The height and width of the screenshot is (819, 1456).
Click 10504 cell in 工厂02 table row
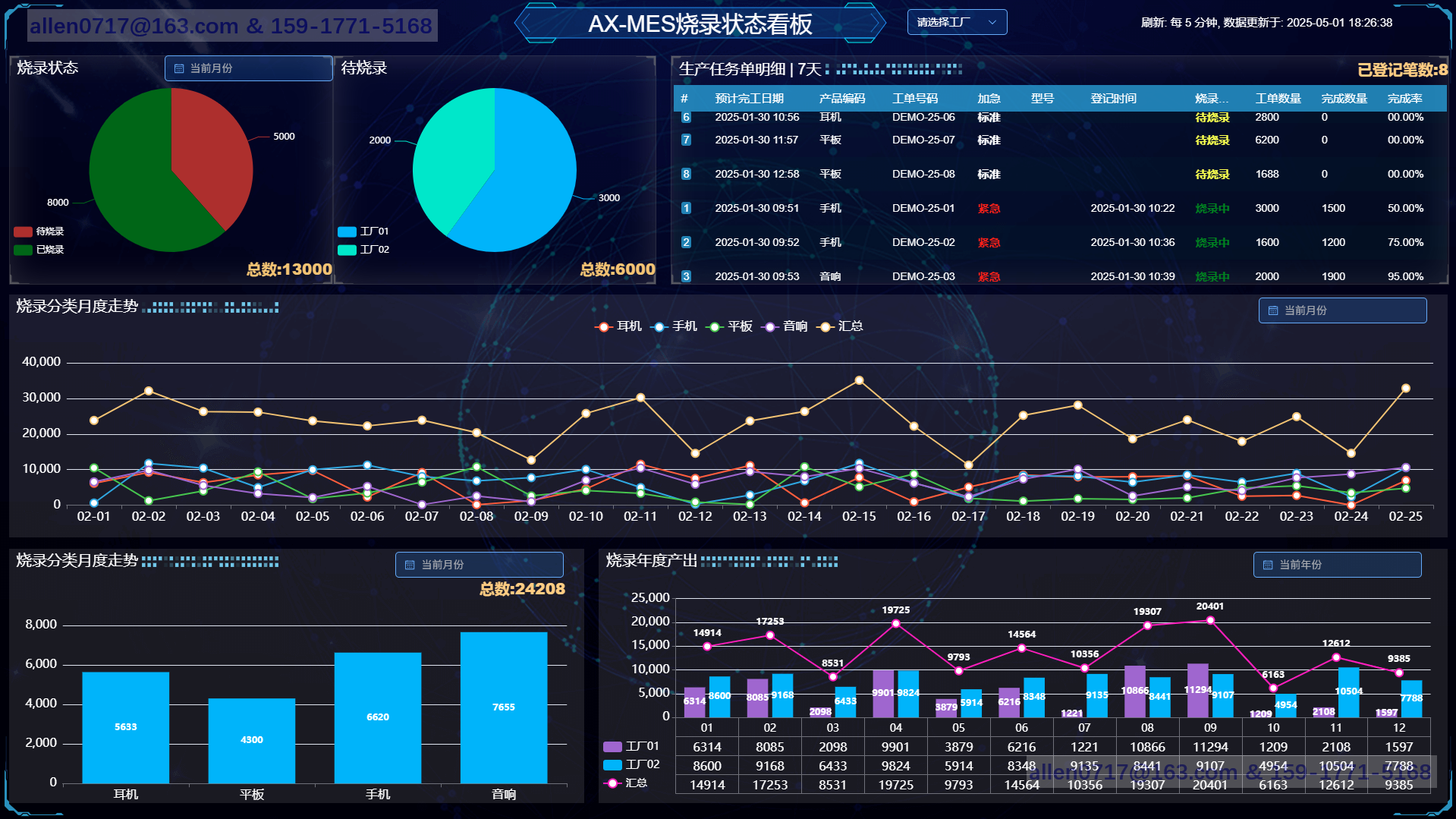[x=1336, y=766]
